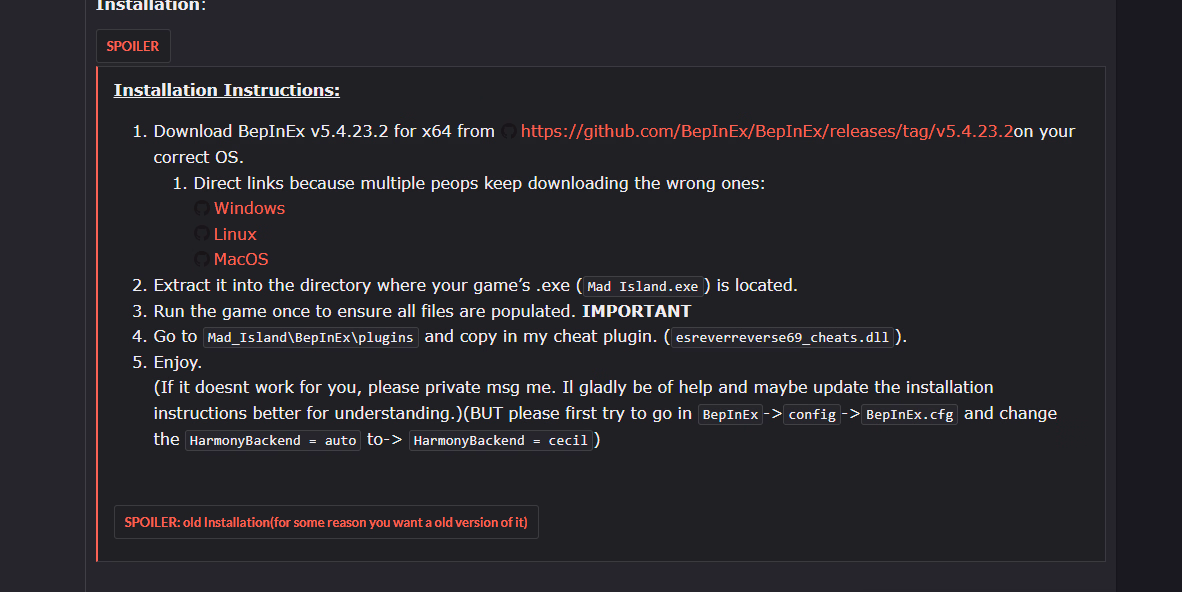
Task: Click the bold IMPORTANT text
Action: pos(636,311)
